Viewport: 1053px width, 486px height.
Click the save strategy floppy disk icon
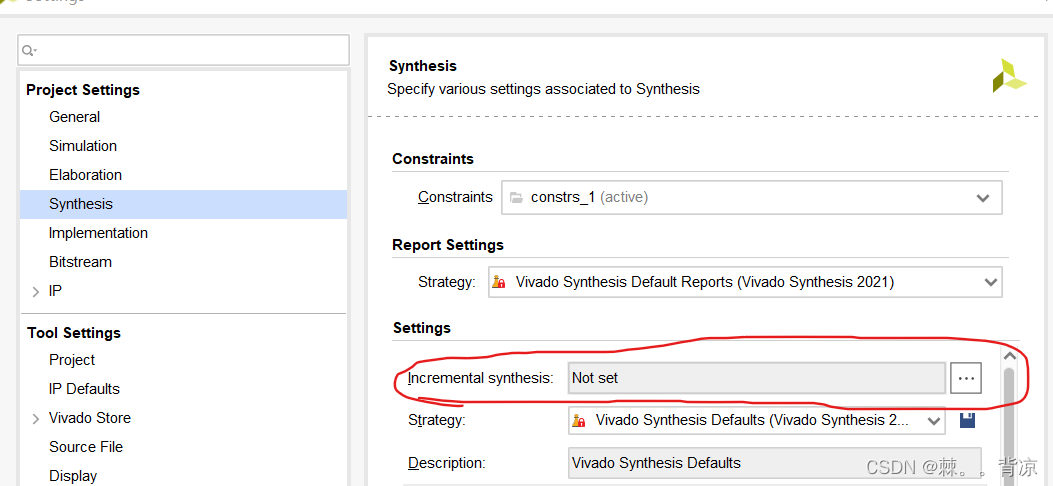pos(967,420)
